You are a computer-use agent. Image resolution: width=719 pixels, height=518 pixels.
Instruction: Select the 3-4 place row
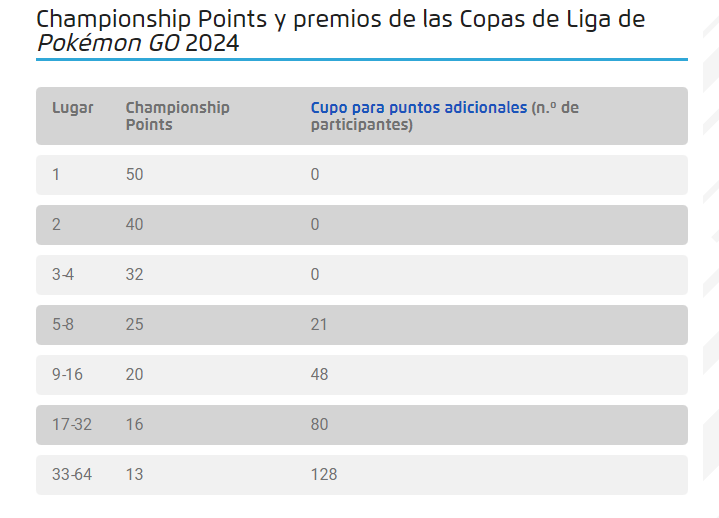tap(362, 275)
